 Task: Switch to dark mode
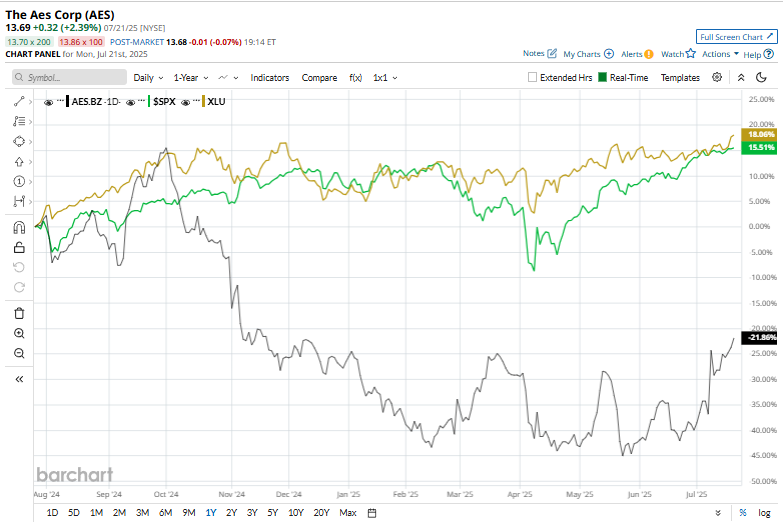(761, 77)
